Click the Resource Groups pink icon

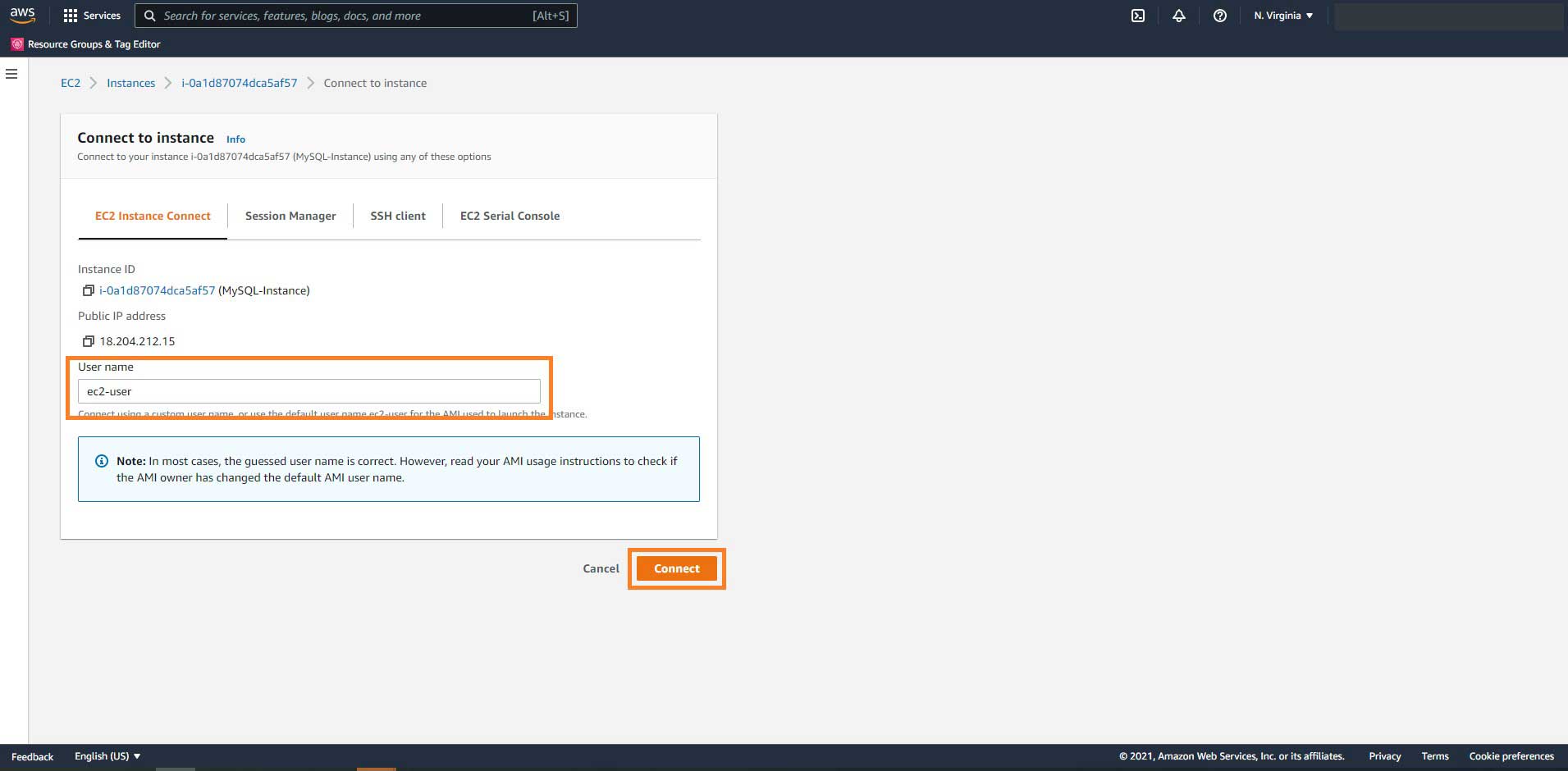click(17, 44)
